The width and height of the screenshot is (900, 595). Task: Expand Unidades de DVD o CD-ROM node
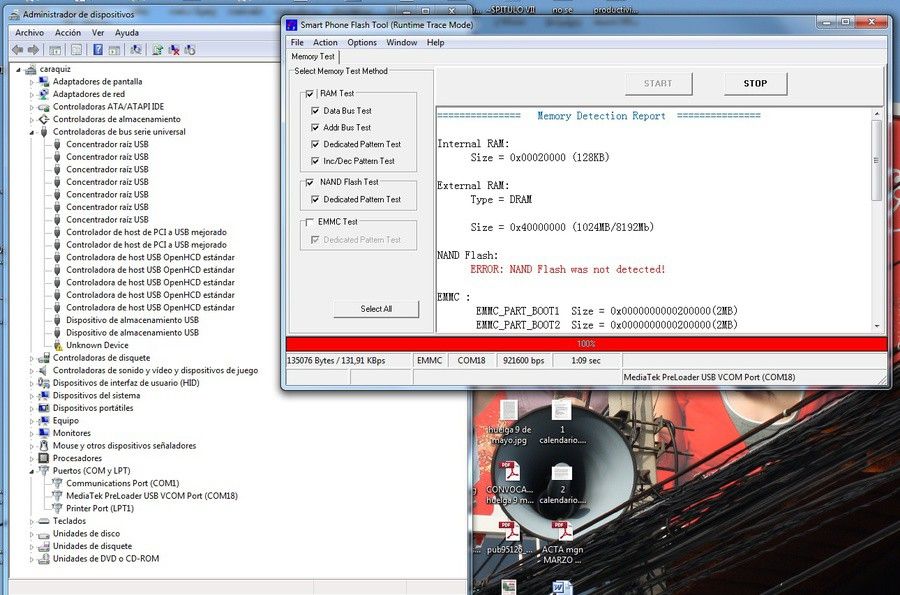[x=32, y=559]
